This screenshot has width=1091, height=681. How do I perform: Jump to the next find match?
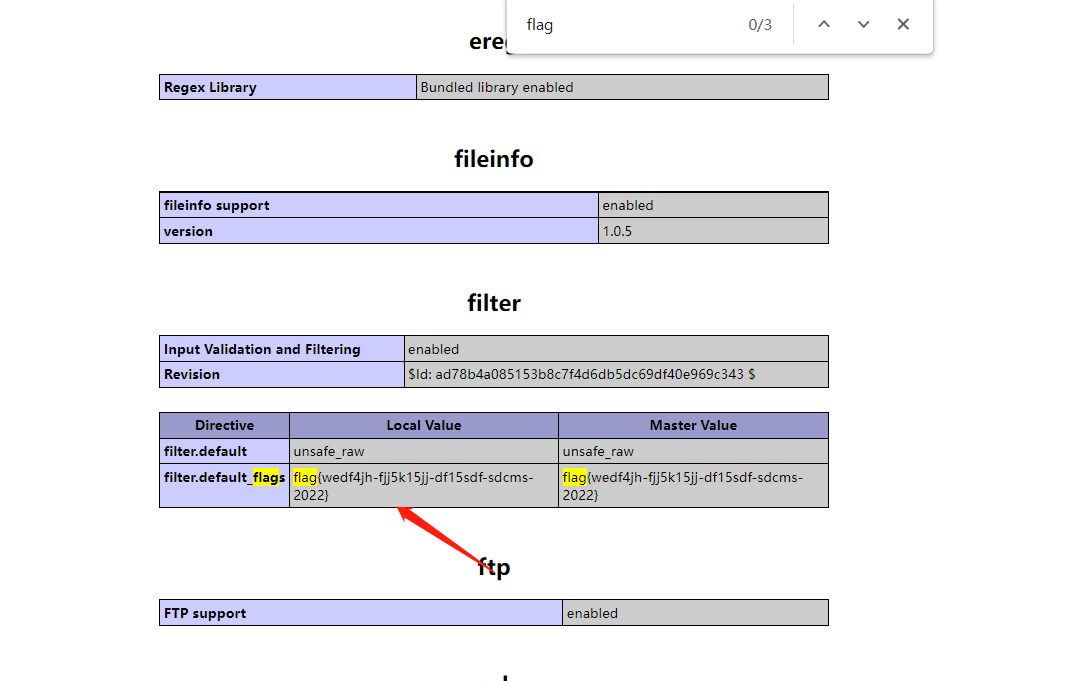coord(864,24)
